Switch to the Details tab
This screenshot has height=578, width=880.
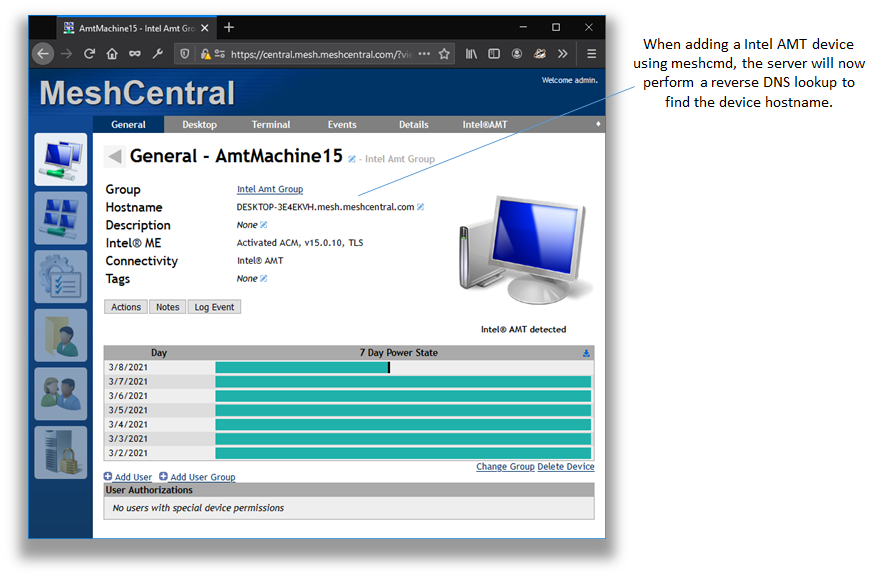[x=414, y=125]
